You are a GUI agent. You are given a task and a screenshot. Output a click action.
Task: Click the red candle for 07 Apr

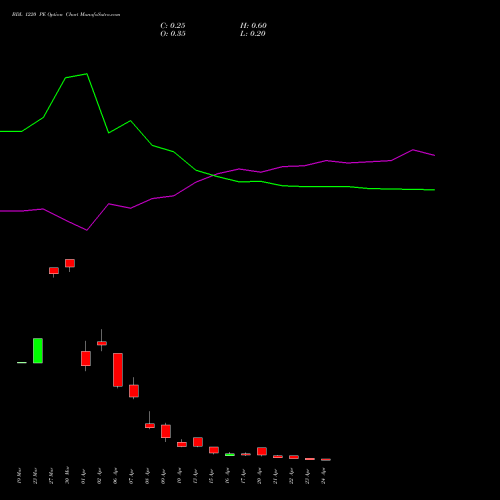[x=134, y=391]
